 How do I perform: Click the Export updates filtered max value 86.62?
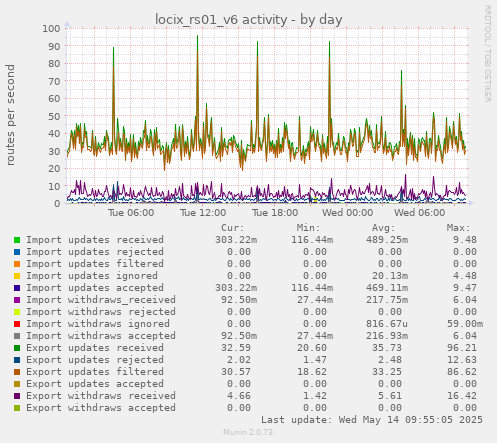(x=462, y=372)
